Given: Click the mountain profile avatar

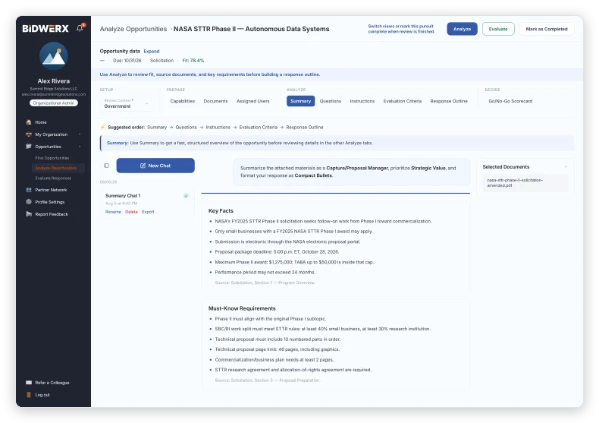Looking at the screenshot, I should (x=53, y=56).
